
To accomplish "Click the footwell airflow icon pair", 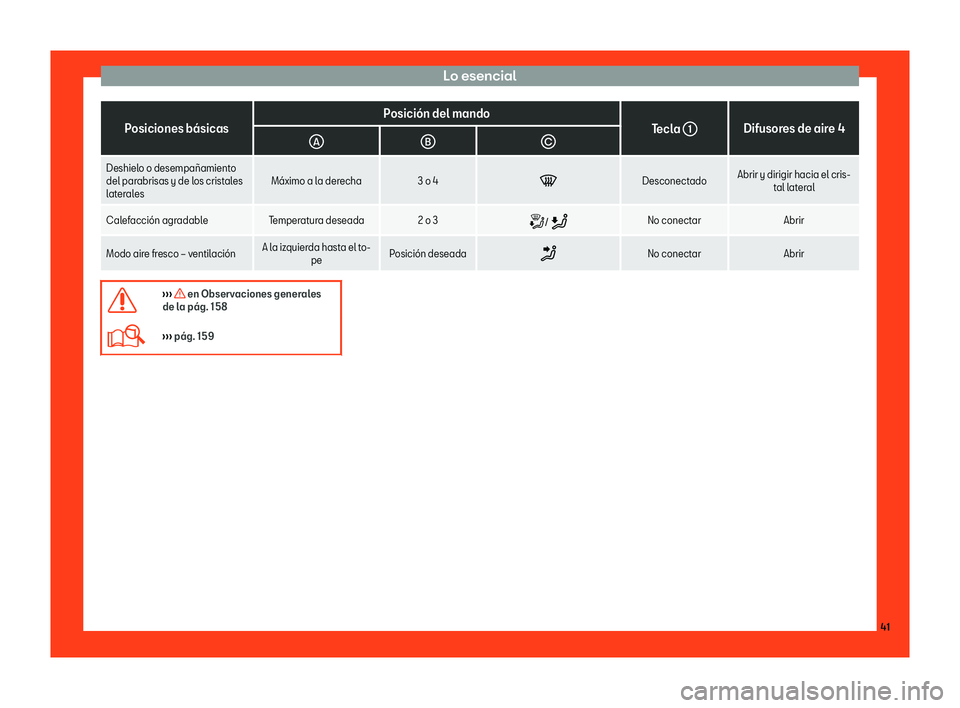I will [549, 221].
